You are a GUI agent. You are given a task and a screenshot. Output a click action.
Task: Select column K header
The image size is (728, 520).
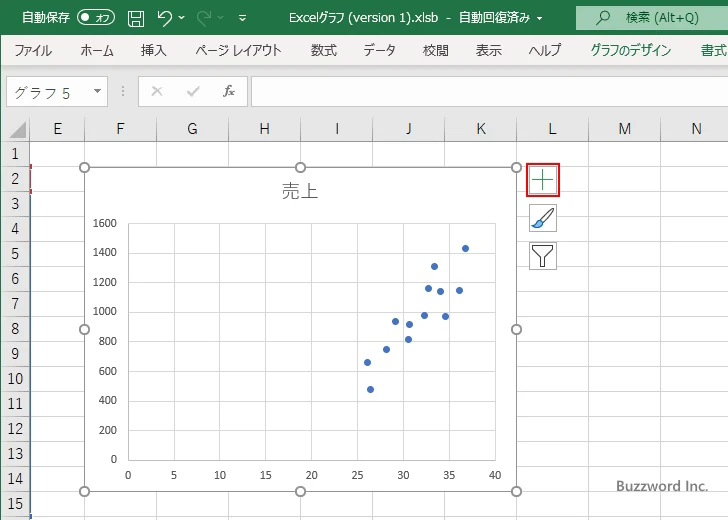pos(481,129)
